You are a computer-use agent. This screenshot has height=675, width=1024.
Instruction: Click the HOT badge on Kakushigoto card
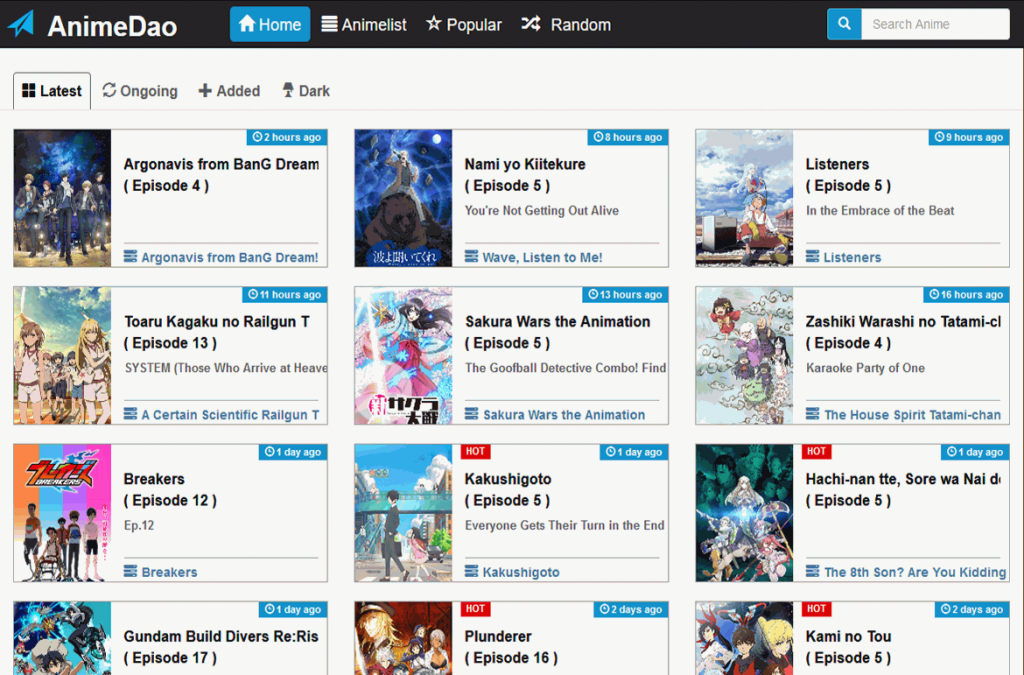[x=475, y=451]
